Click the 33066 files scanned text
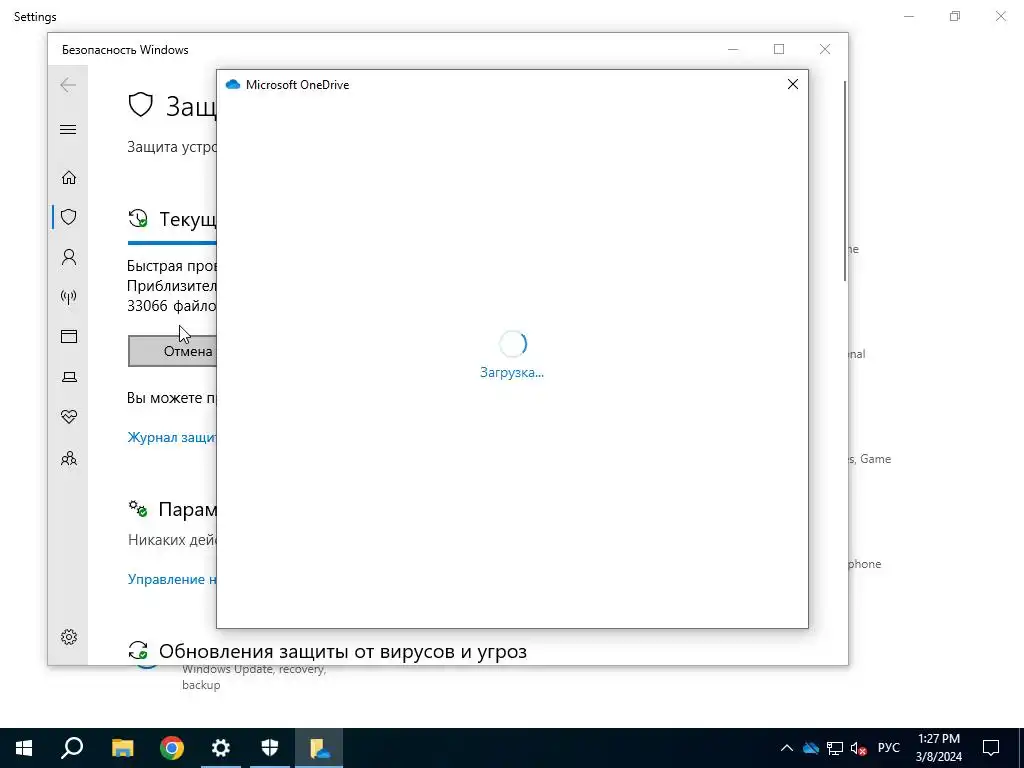Viewport: 1024px width, 768px height. point(172,306)
